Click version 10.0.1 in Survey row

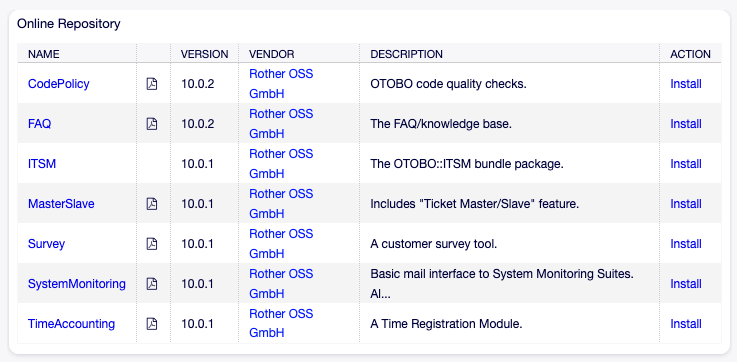click(x=198, y=244)
